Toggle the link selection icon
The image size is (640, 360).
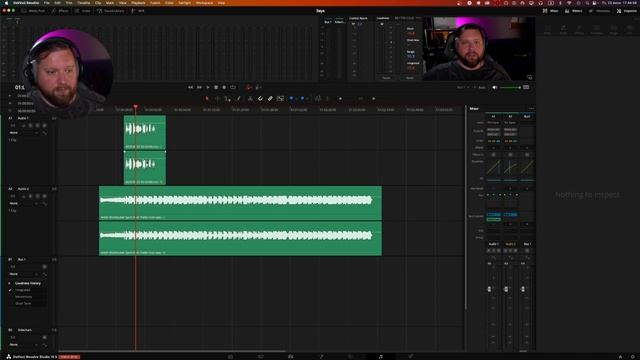click(x=270, y=98)
